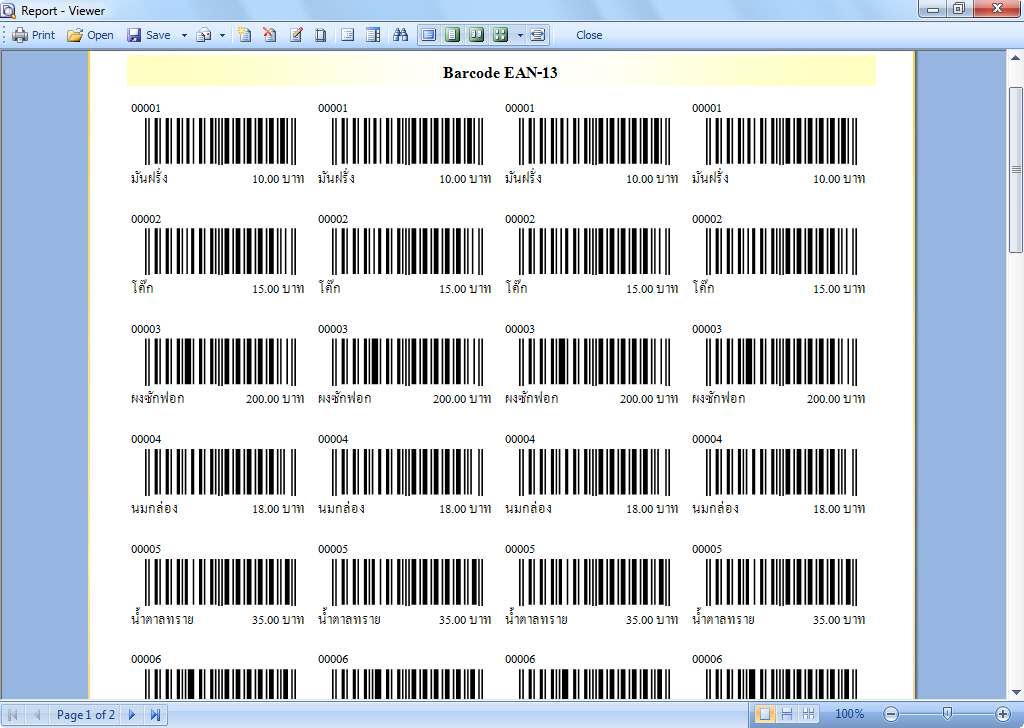Open a report file with Open button

coord(90,35)
